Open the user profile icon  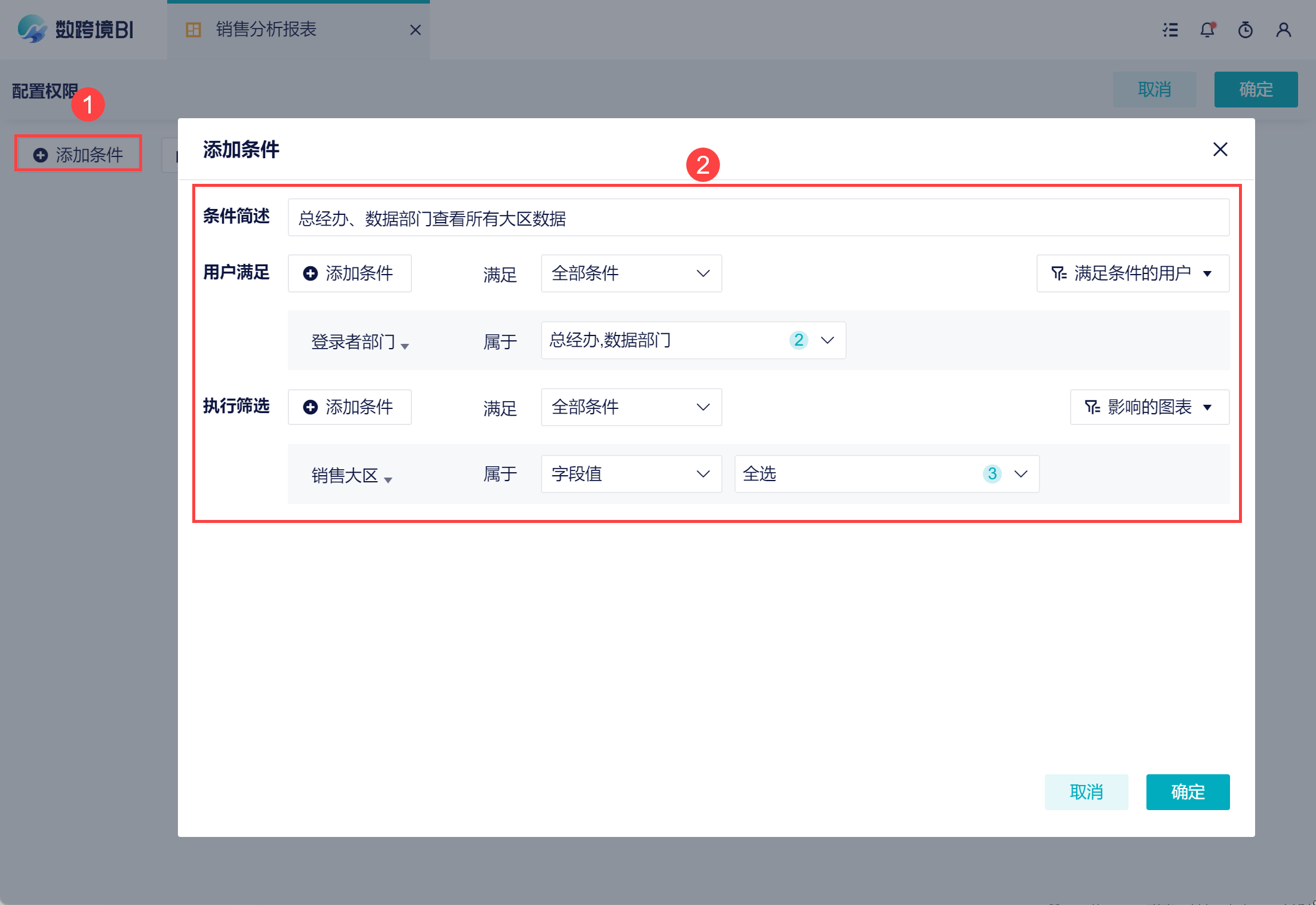[x=1283, y=30]
